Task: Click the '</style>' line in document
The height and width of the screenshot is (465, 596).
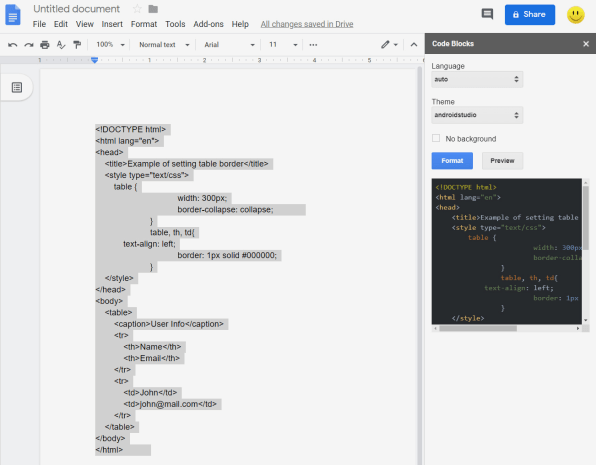Action: (x=119, y=278)
